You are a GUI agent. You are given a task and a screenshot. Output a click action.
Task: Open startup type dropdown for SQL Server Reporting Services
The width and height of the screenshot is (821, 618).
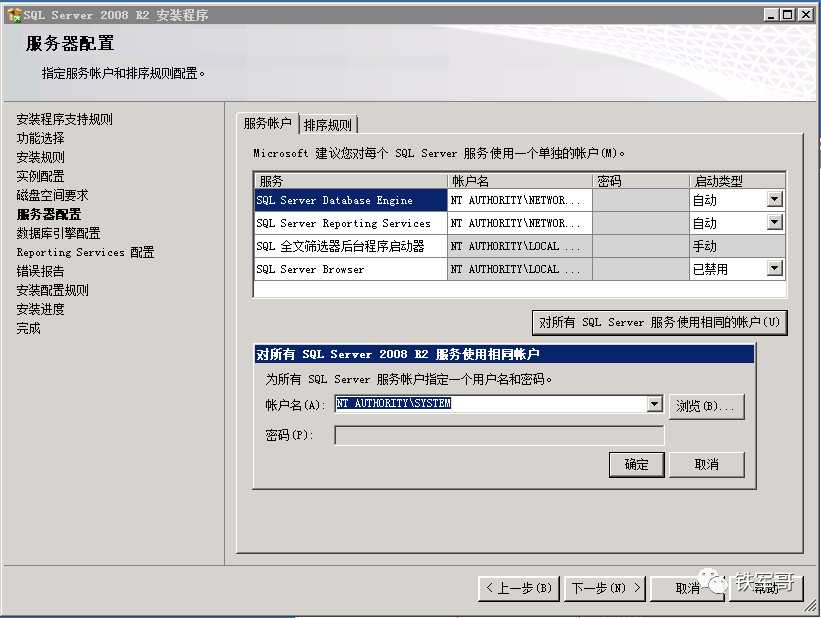pyautogui.click(x=774, y=223)
